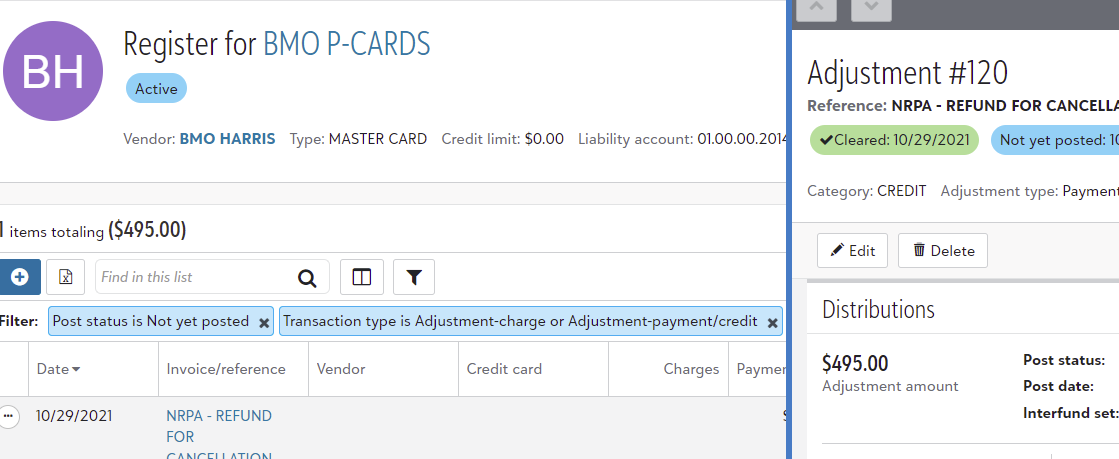Sort by Credit card column header
This screenshot has width=1119, height=459.
(x=504, y=369)
